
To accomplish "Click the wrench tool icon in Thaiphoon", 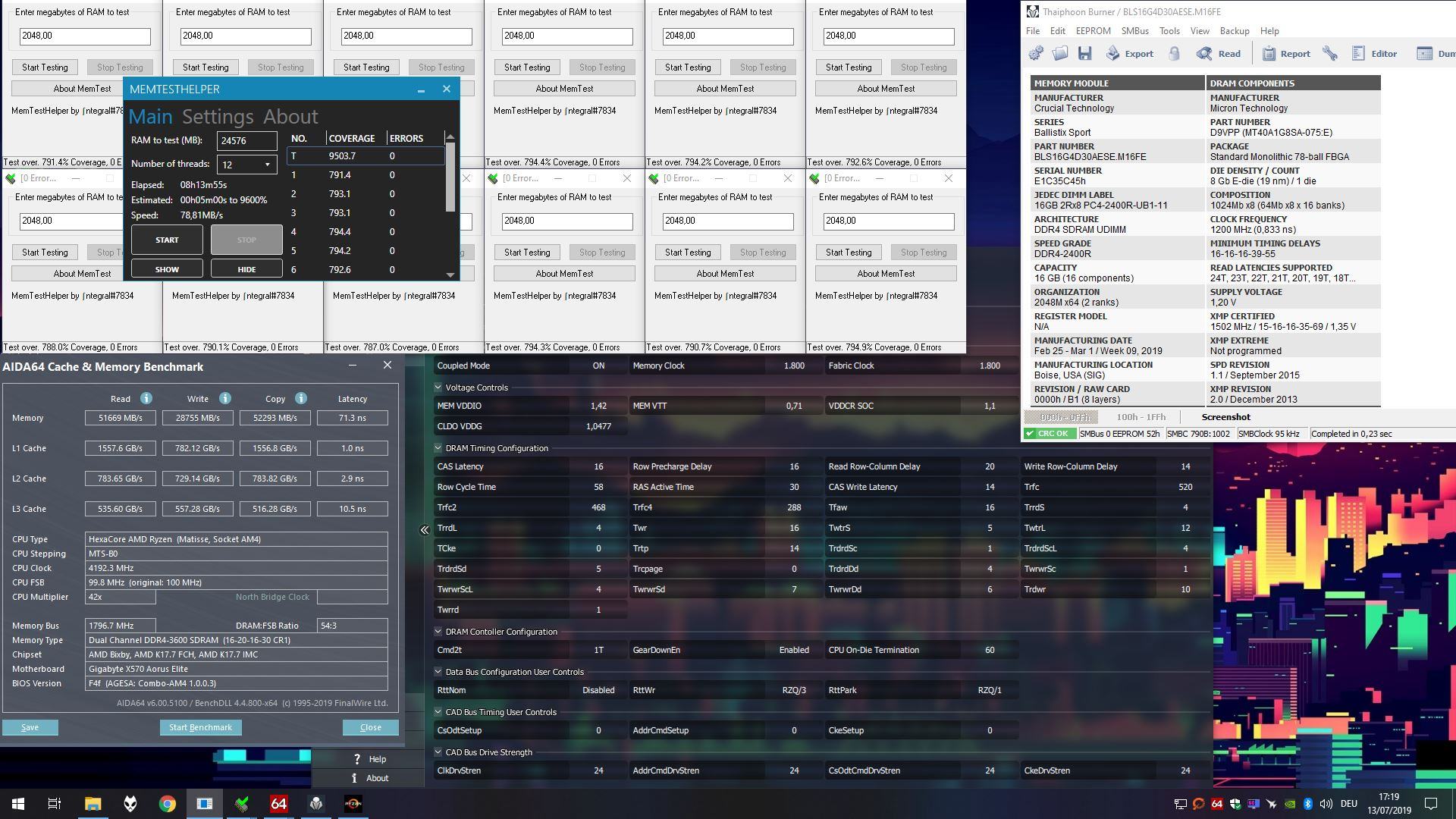I will pyautogui.click(x=1329, y=53).
